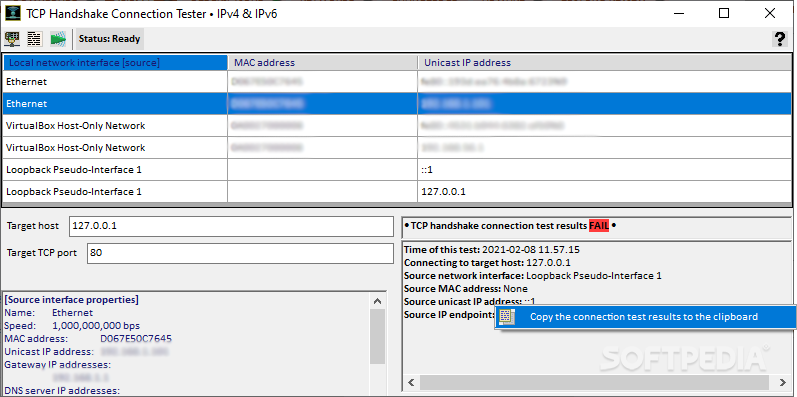Click the ::1 unicast IP cell
The width and height of the screenshot is (797, 397).
tap(605, 170)
